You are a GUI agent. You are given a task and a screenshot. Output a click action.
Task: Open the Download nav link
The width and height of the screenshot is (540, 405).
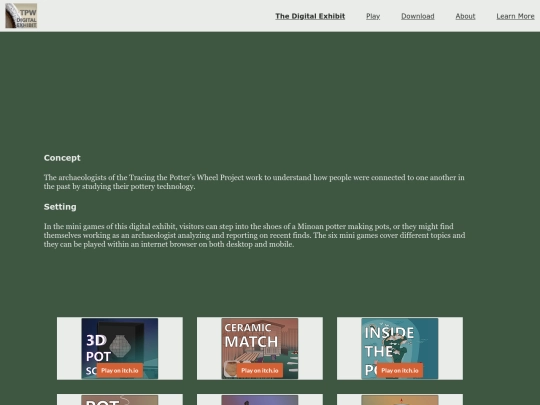point(418,16)
